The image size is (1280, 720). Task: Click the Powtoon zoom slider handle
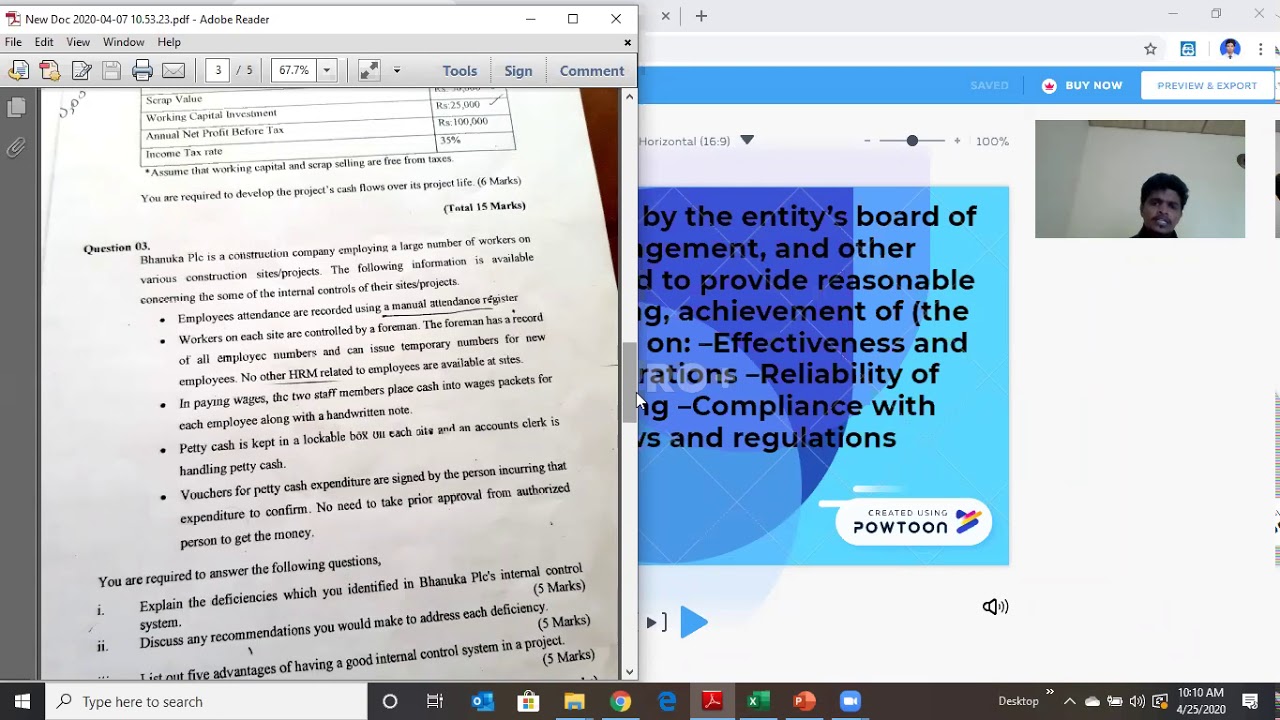coord(912,141)
